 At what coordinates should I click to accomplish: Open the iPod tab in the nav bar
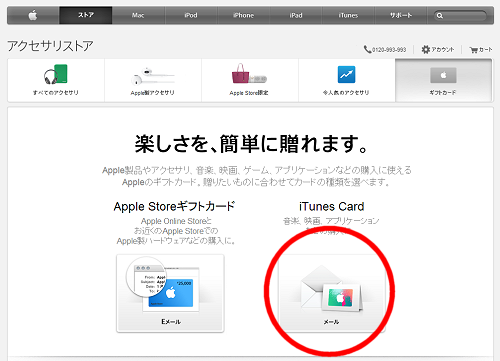[x=191, y=15]
